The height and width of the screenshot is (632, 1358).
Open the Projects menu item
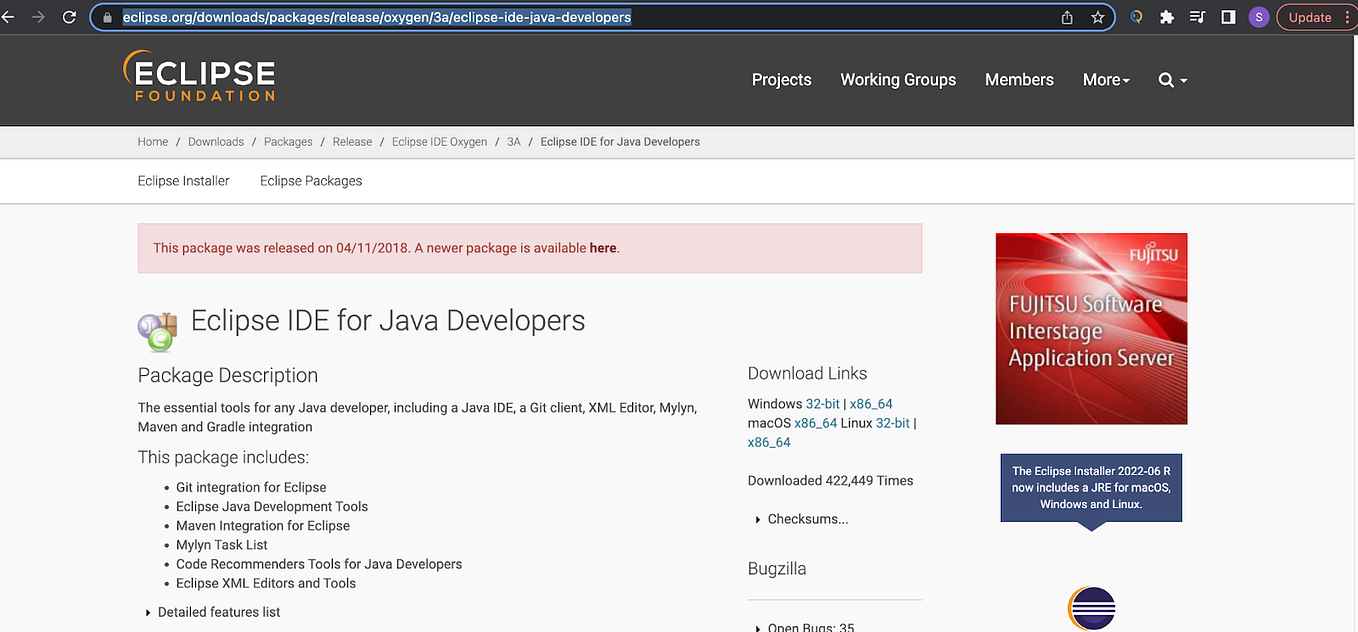(781, 79)
